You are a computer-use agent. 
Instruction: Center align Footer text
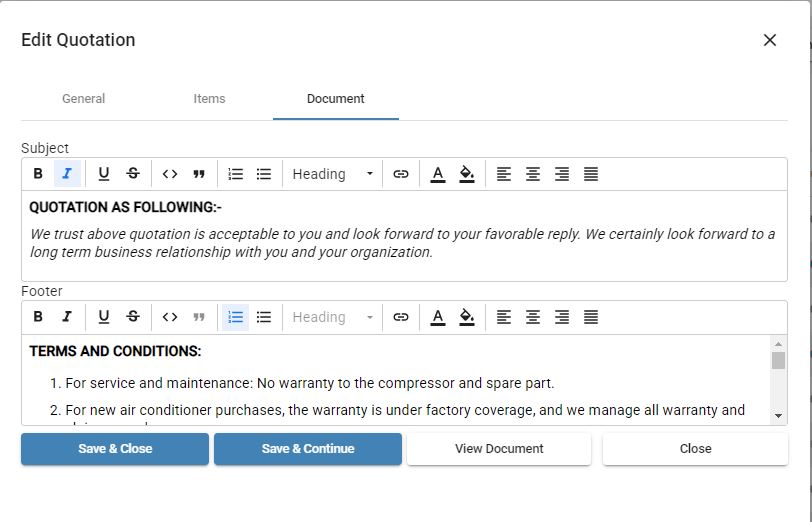[x=533, y=317]
